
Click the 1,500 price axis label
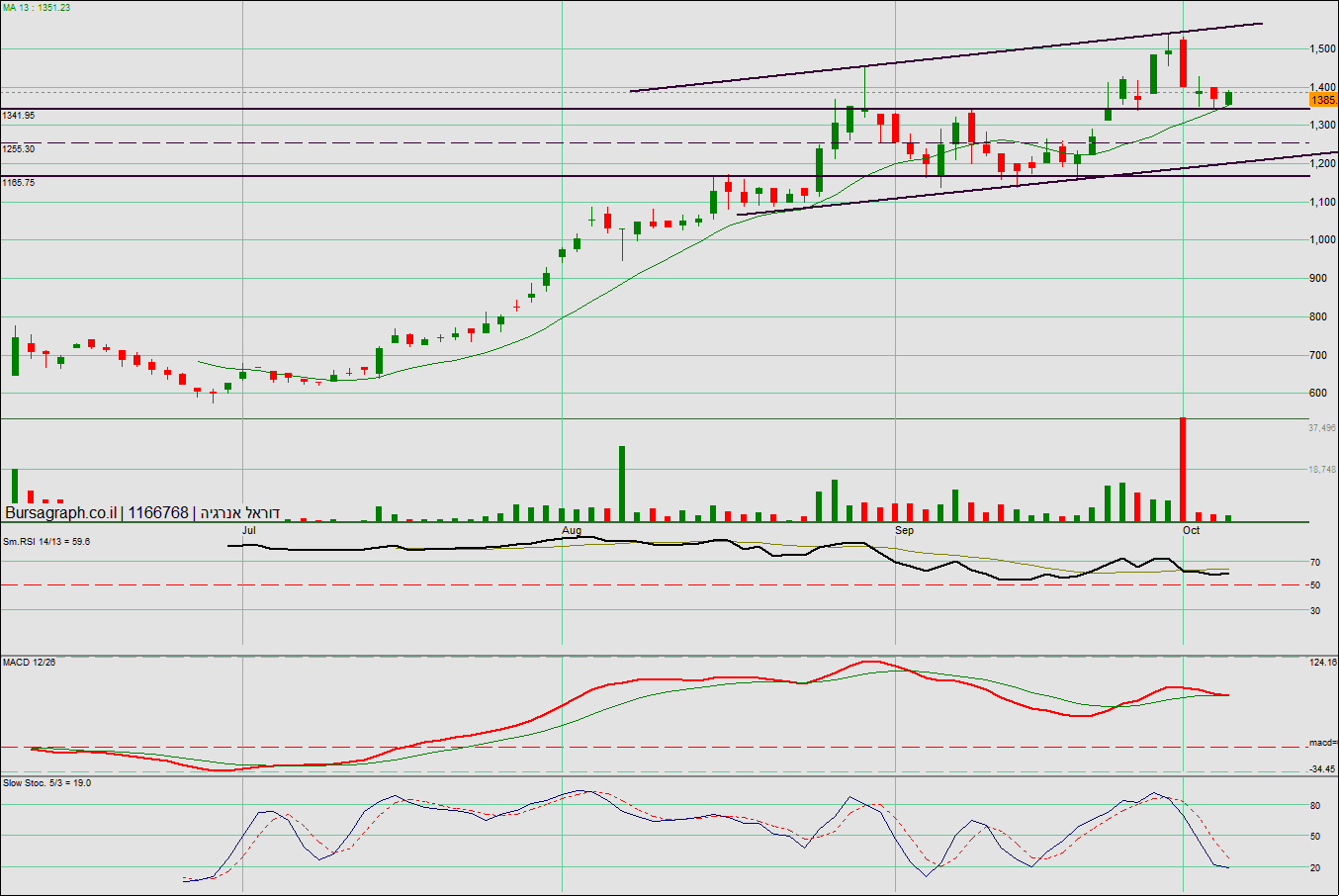click(x=1323, y=48)
